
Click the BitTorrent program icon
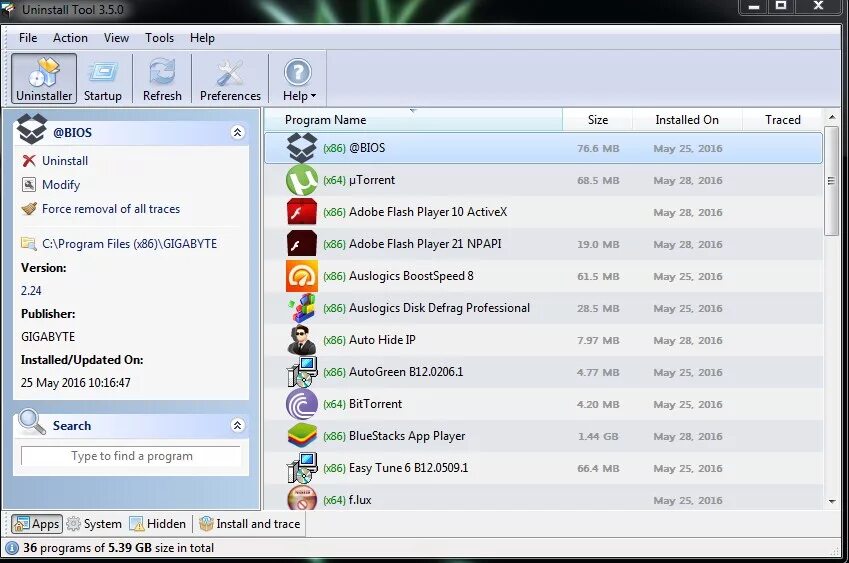click(x=302, y=404)
